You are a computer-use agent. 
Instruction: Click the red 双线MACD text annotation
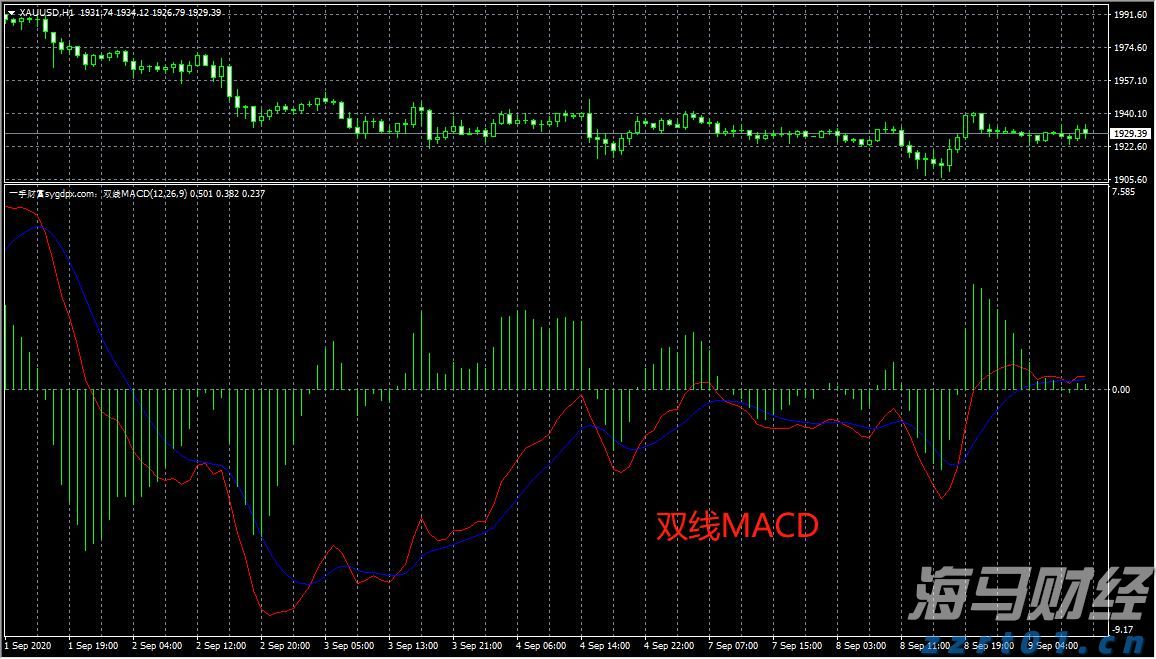737,526
